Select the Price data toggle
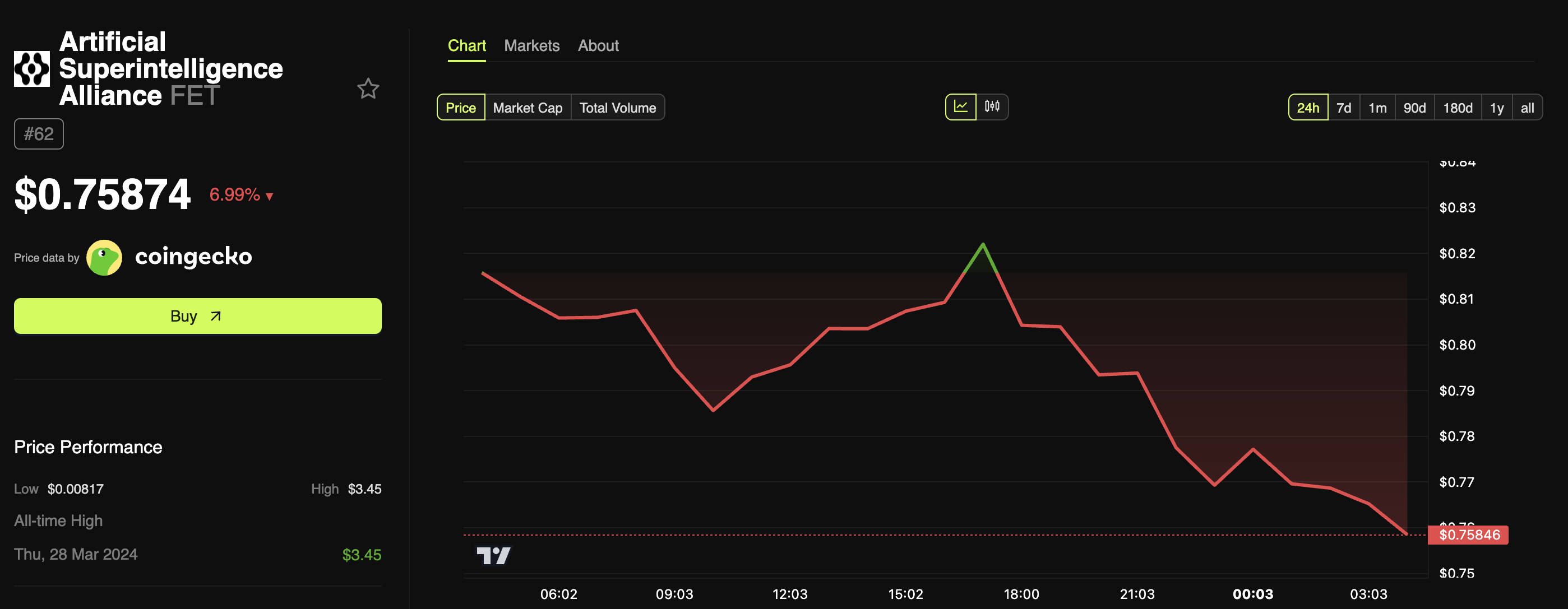The image size is (1568, 609). coord(461,108)
